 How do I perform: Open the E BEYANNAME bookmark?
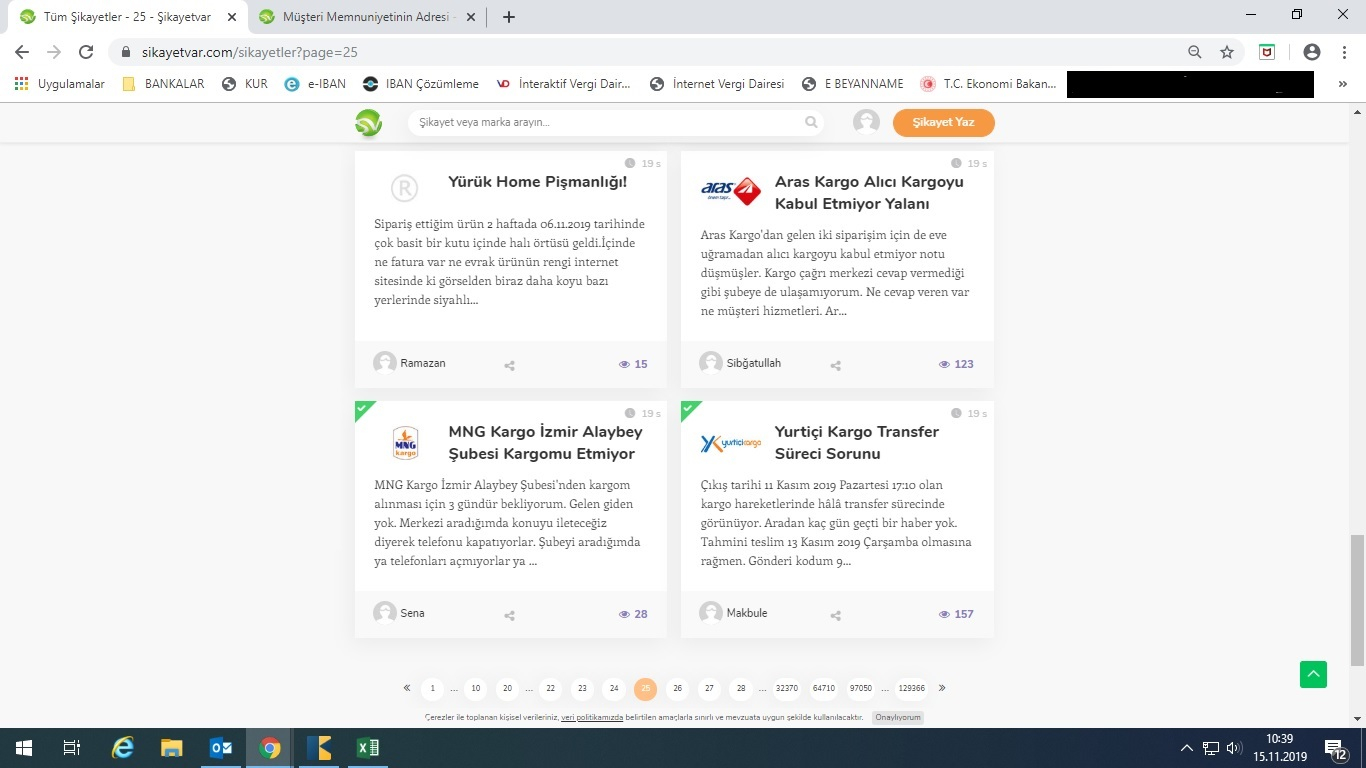[853, 84]
